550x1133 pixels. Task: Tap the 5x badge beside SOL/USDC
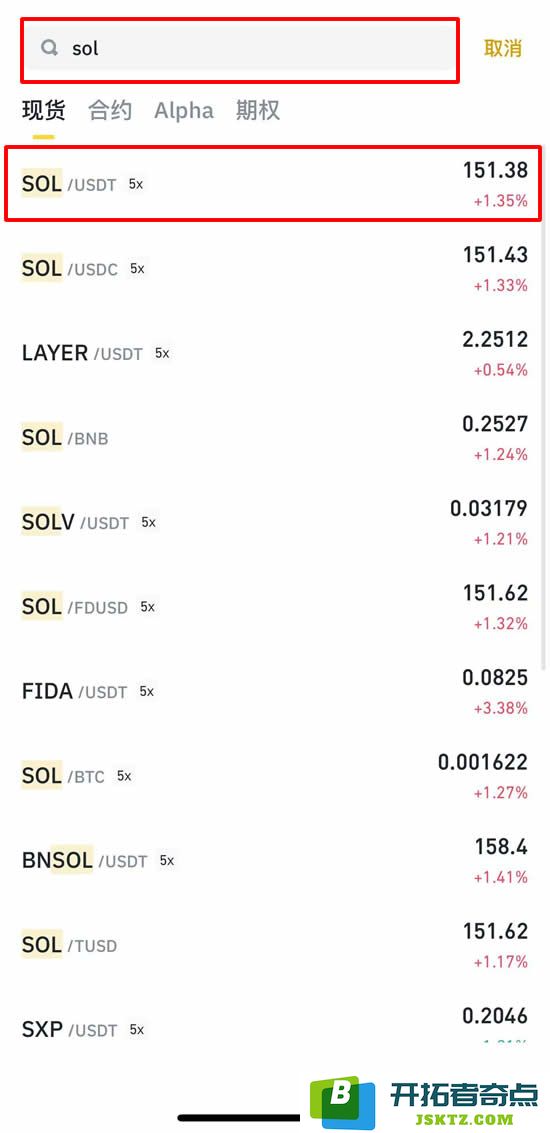pyautogui.click(x=137, y=269)
